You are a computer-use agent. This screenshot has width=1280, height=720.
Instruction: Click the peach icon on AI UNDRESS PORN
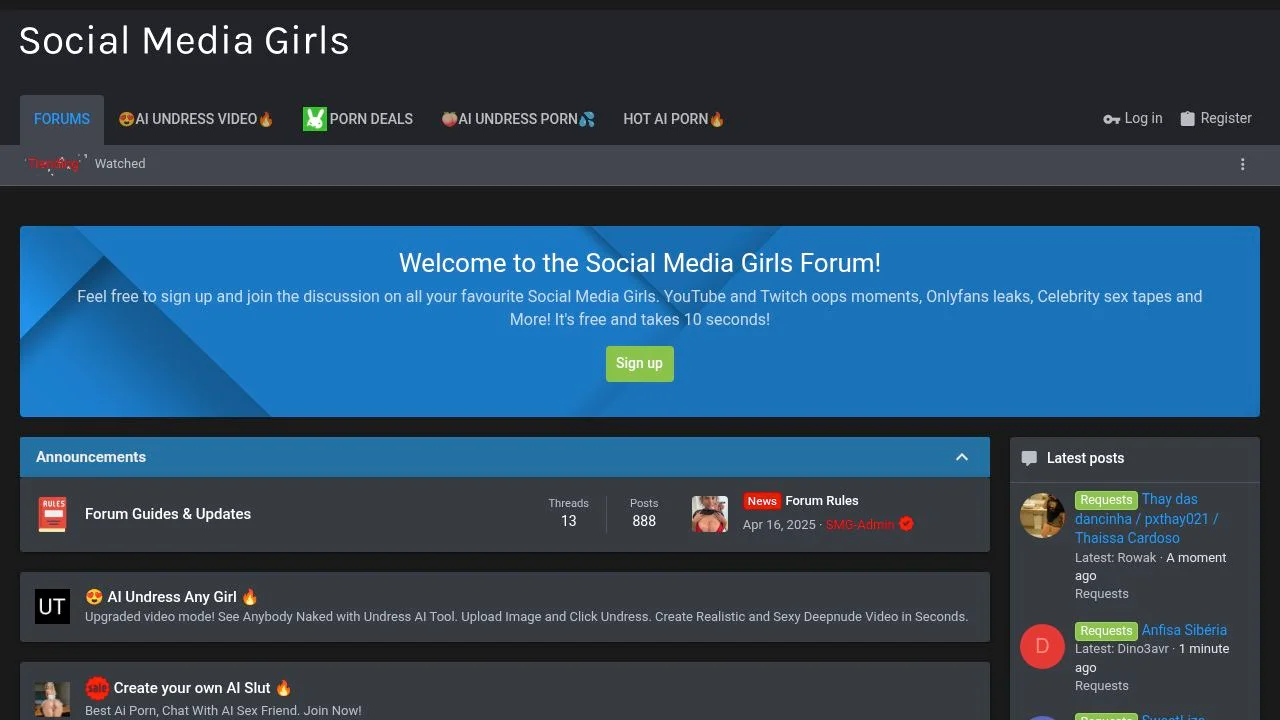(449, 118)
